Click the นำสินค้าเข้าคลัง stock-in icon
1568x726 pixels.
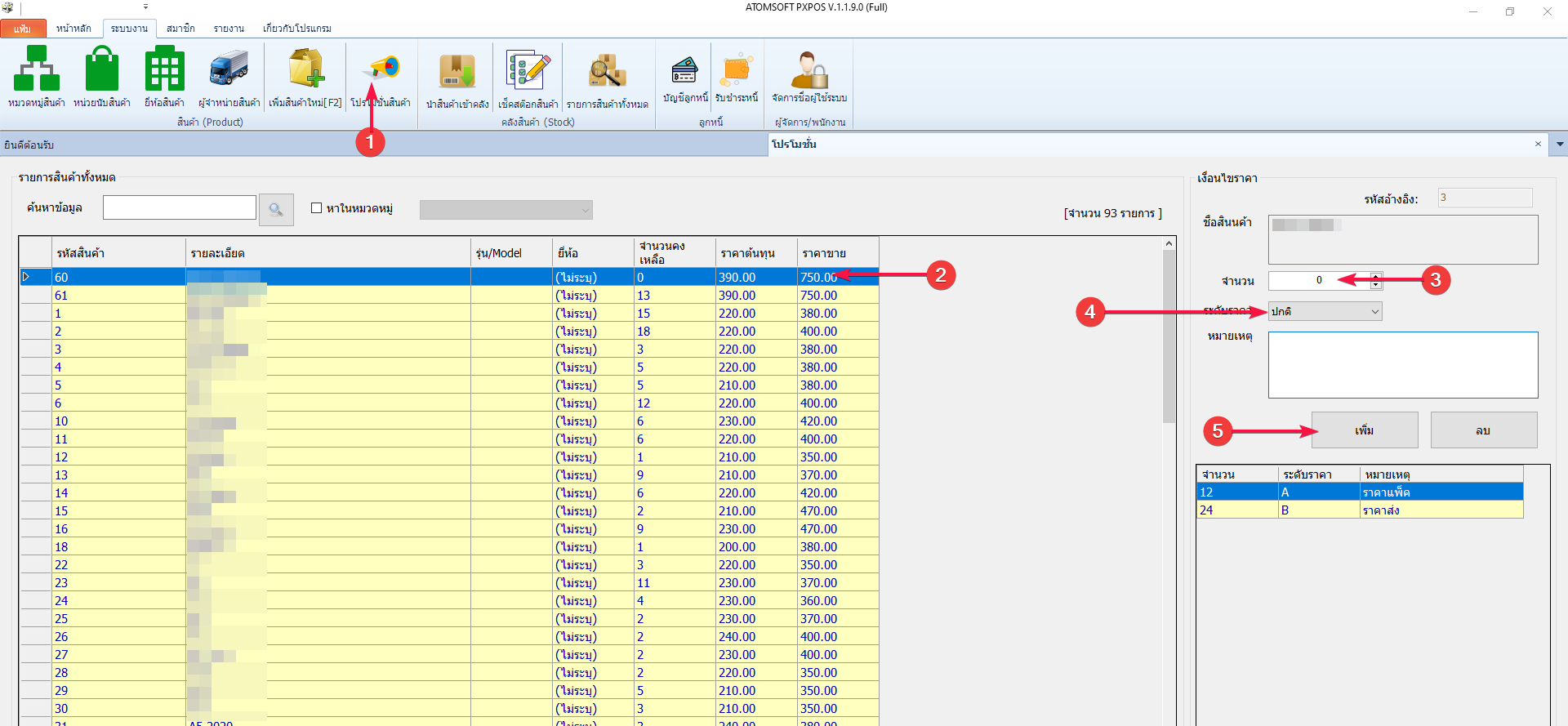(x=457, y=78)
